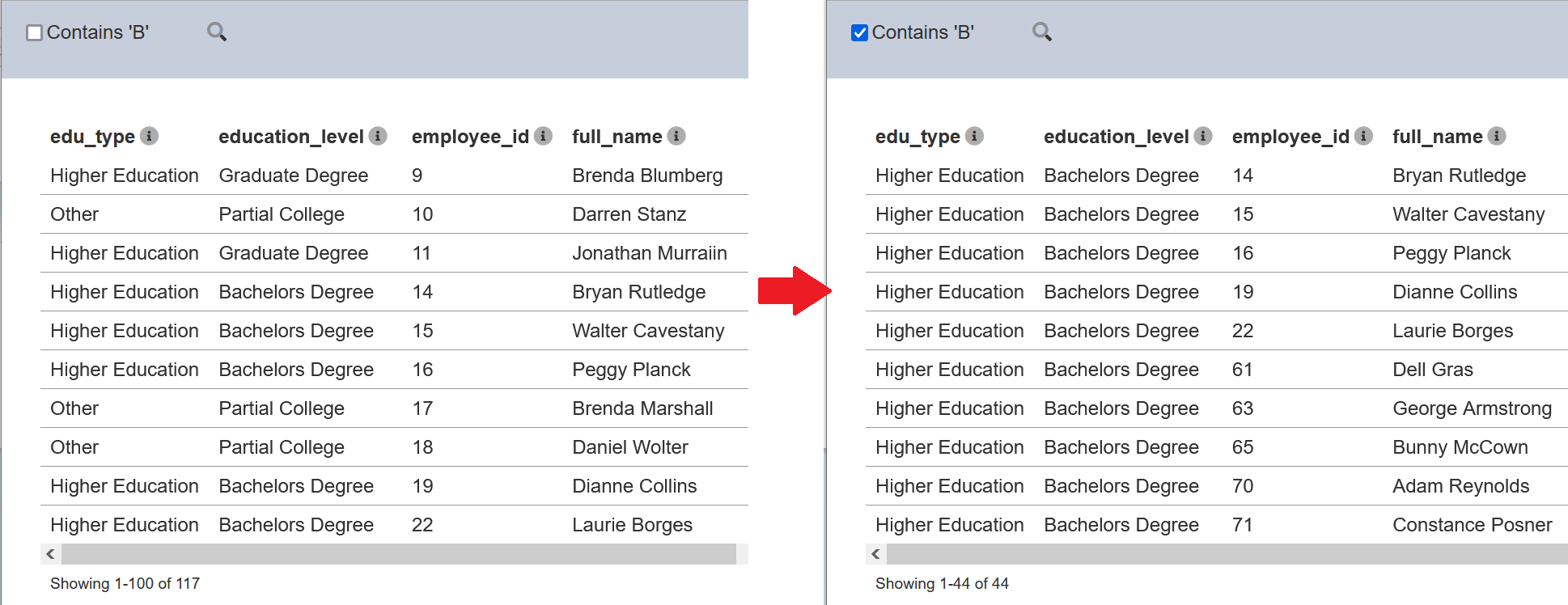Click 'Dell Gras' name cell
The height and width of the screenshot is (605, 1568).
click(1433, 370)
